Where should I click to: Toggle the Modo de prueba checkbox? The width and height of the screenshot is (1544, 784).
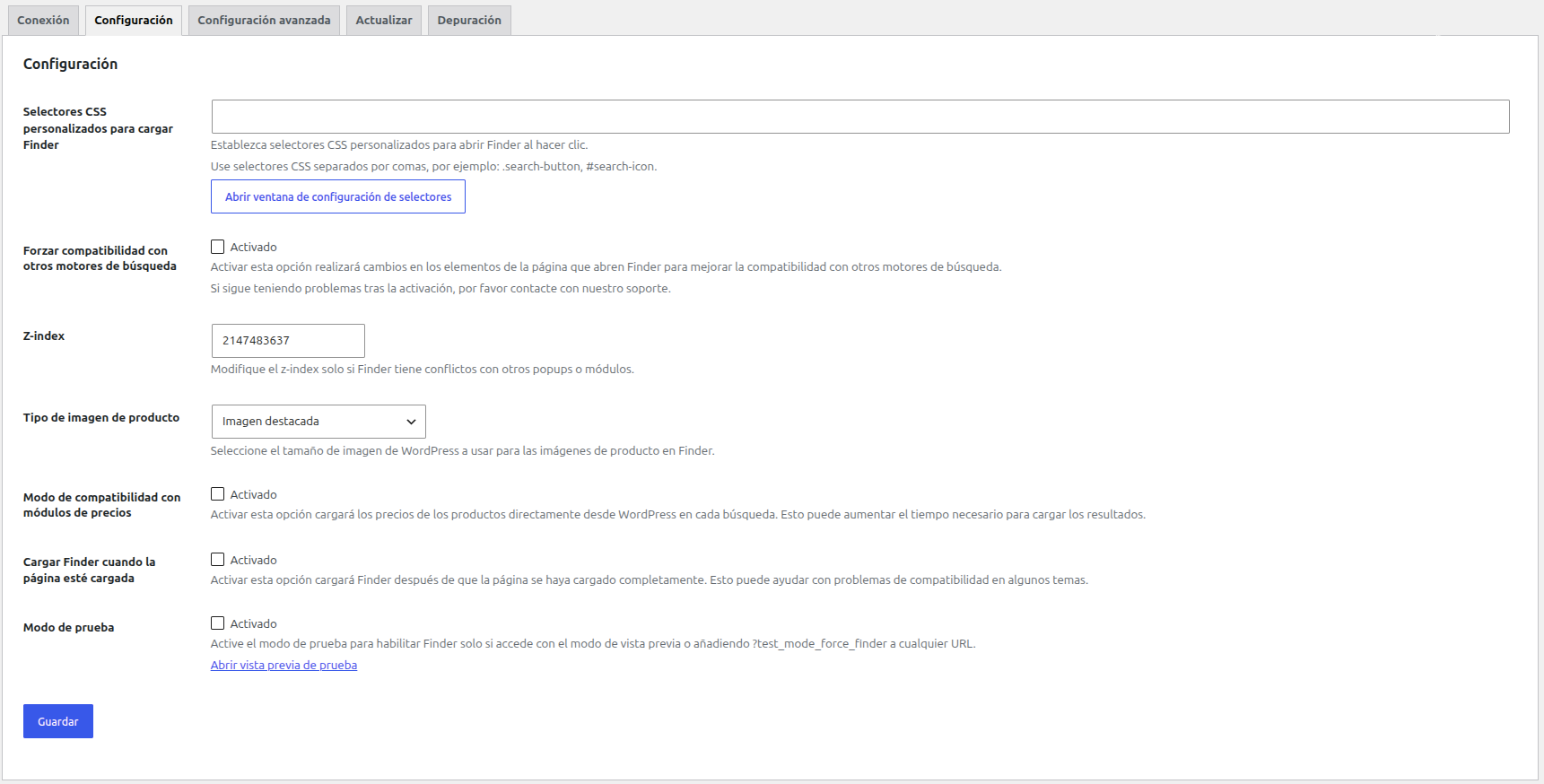218,624
